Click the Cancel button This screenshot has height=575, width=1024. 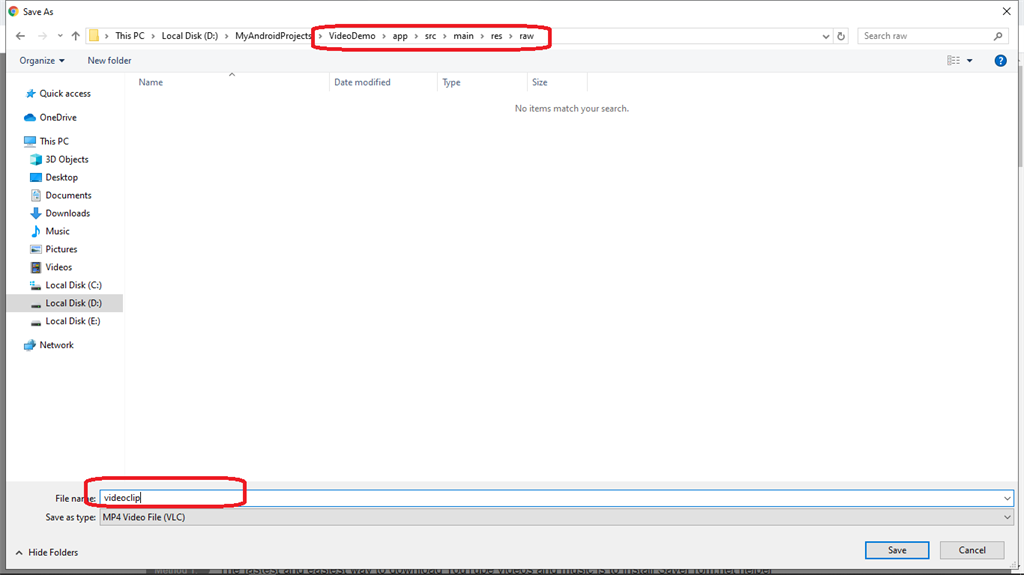972,550
